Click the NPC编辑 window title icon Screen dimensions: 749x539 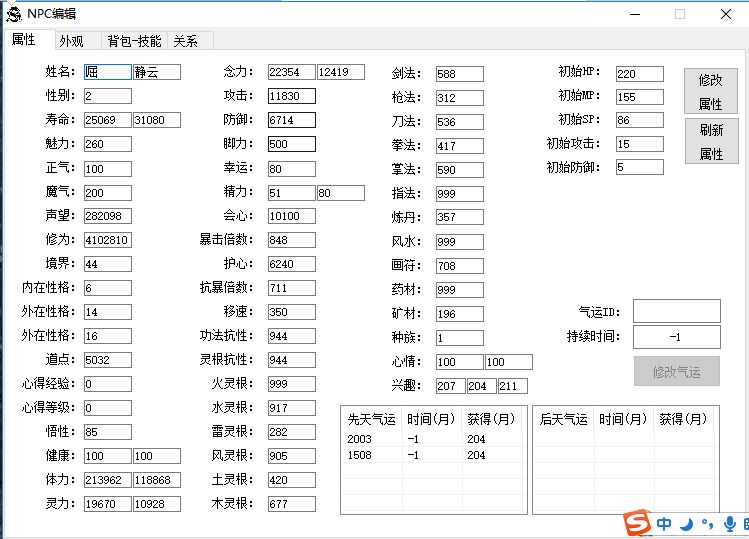point(14,14)
